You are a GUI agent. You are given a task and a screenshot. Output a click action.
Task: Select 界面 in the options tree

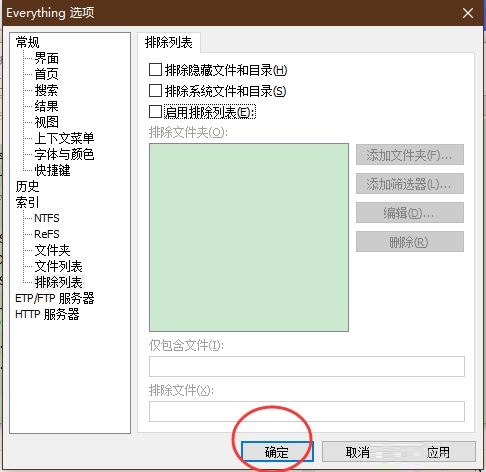[x=47, y=58]
